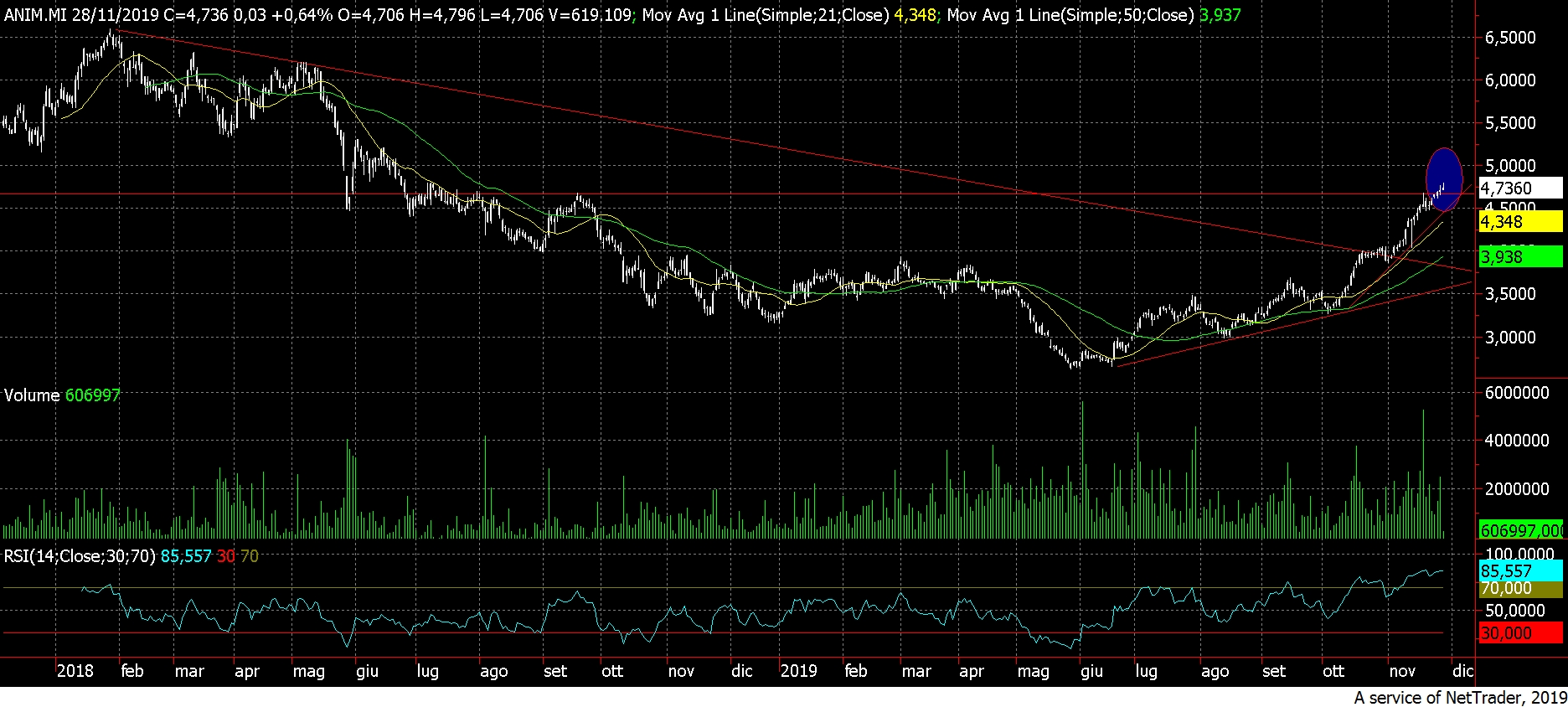1568x707 pixels.
Task: Click the yellow 4,348 moving average tag
Action: click(x=1521, y=221)
